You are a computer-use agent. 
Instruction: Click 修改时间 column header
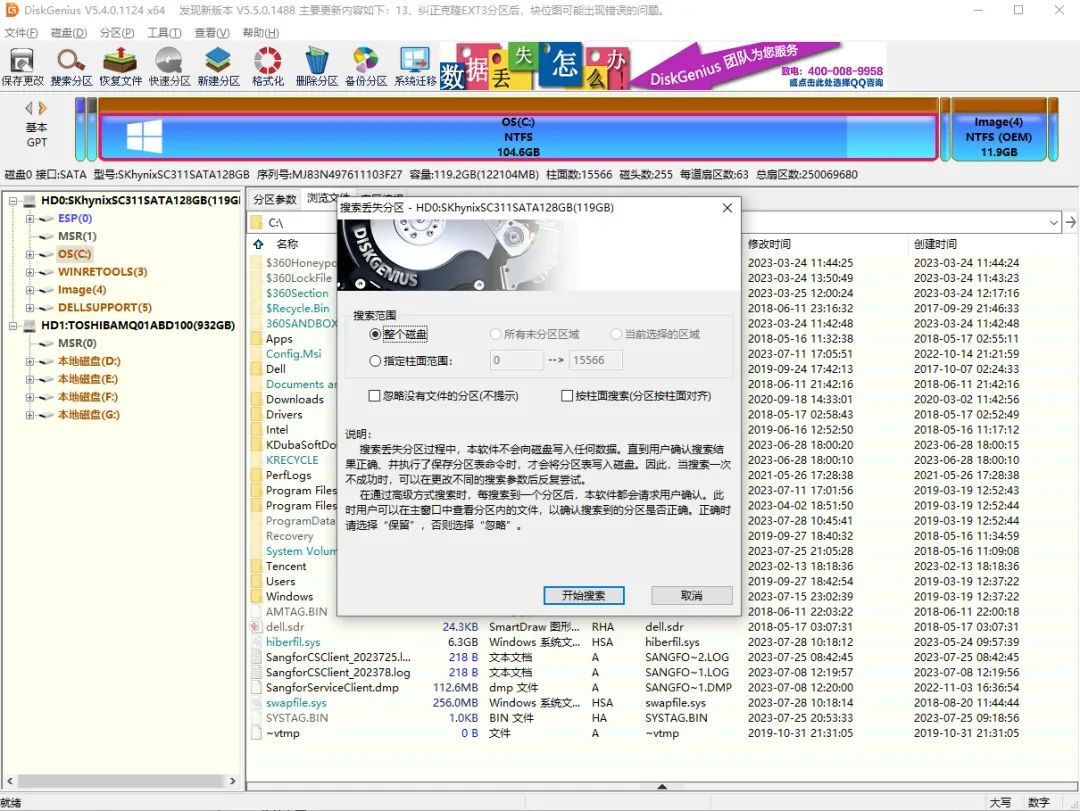tap(769, 244)
